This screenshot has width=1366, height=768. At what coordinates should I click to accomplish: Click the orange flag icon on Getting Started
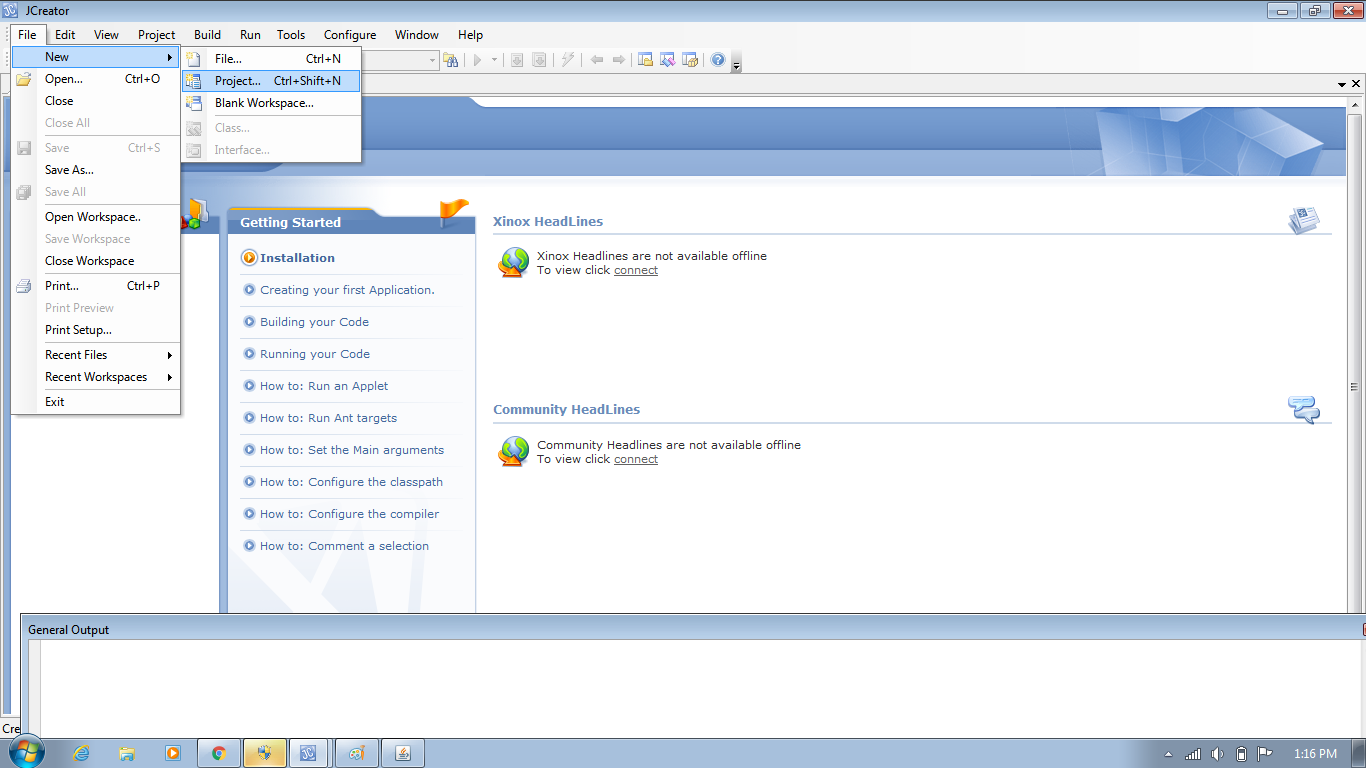click(x=453, y=211)
